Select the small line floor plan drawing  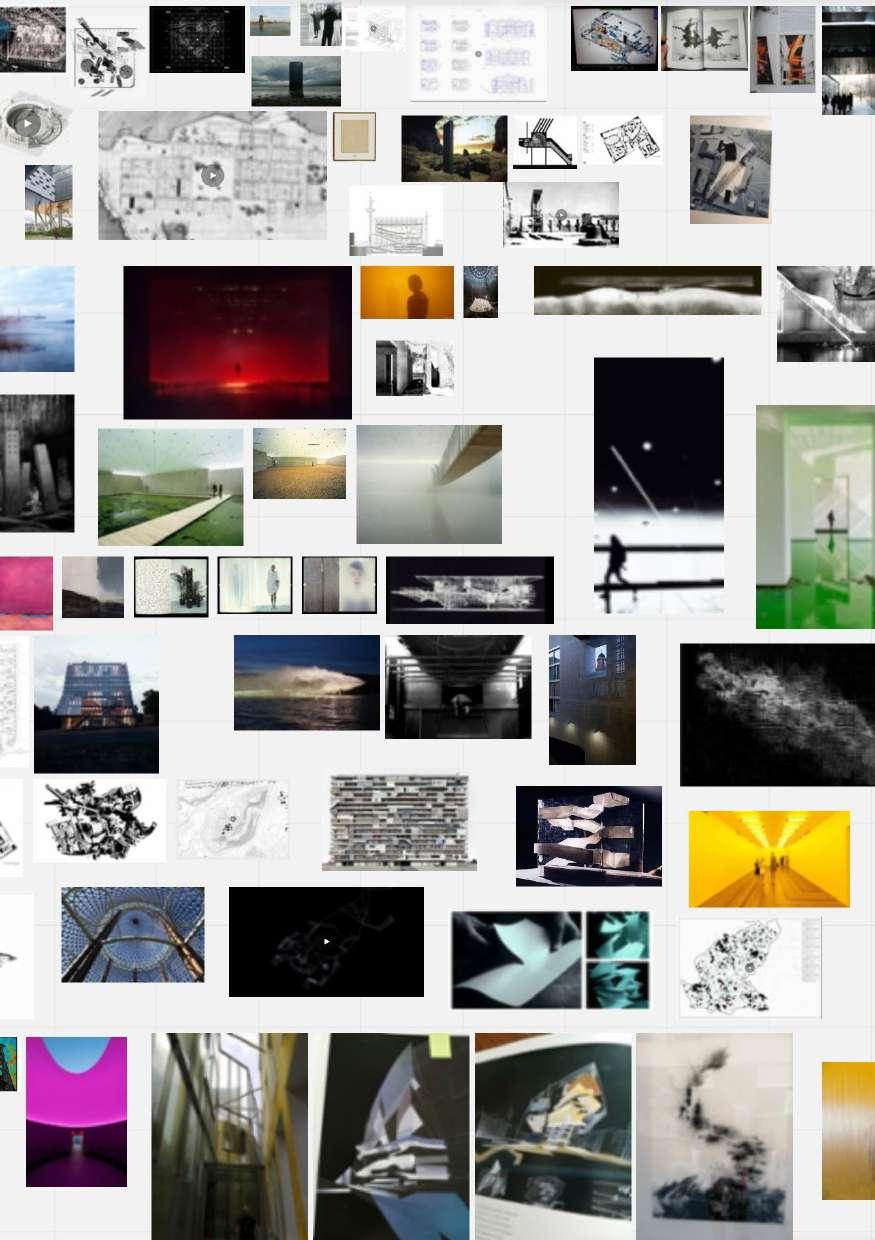tap(622, 140)
